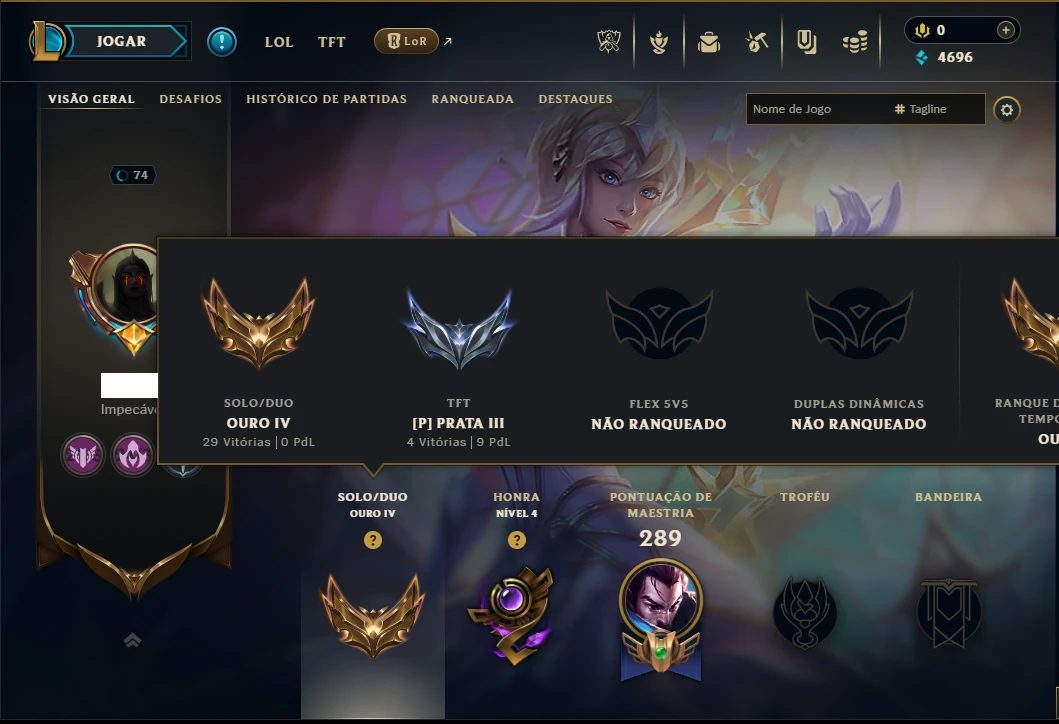Open the Collection backpack icon
The image size is (1059, 724).
[x=708, y=42]
